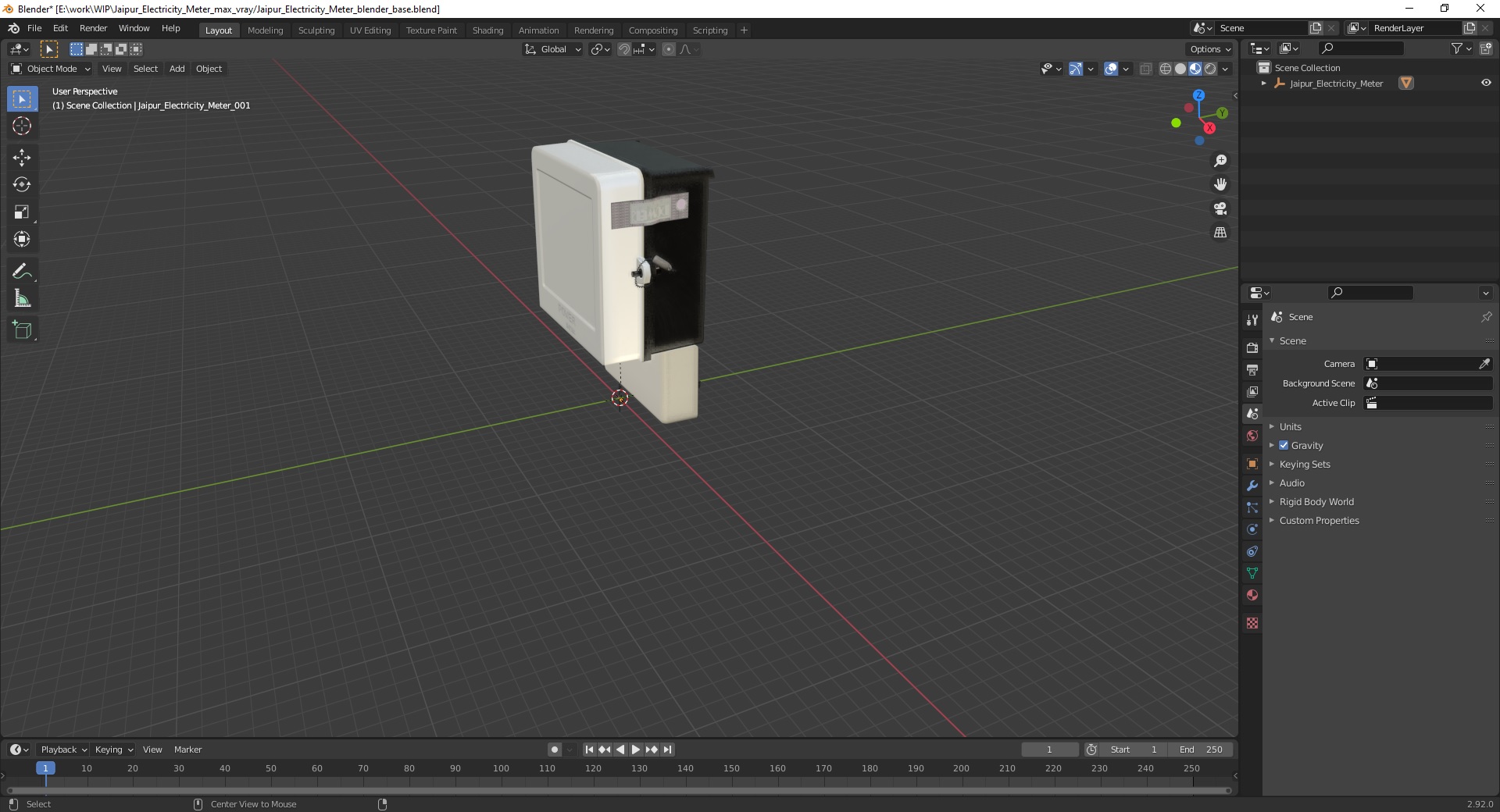Open the Texture properties checkerboard tab
Screen dimensions: 1500x812
[1252, 623]
